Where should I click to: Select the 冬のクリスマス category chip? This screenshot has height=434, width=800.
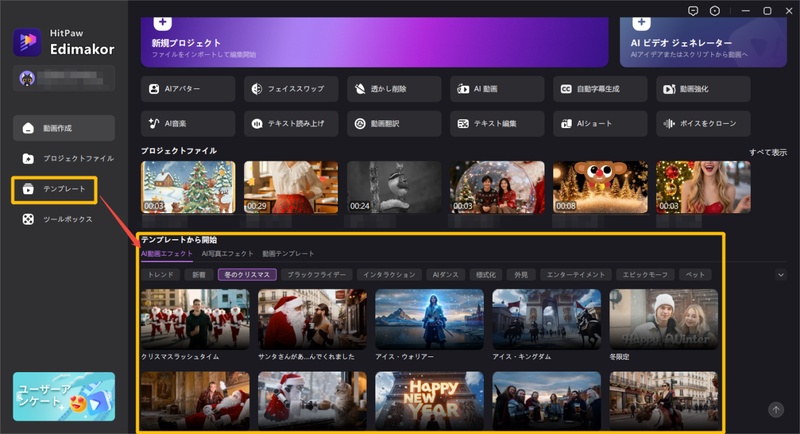click(247, 275)
